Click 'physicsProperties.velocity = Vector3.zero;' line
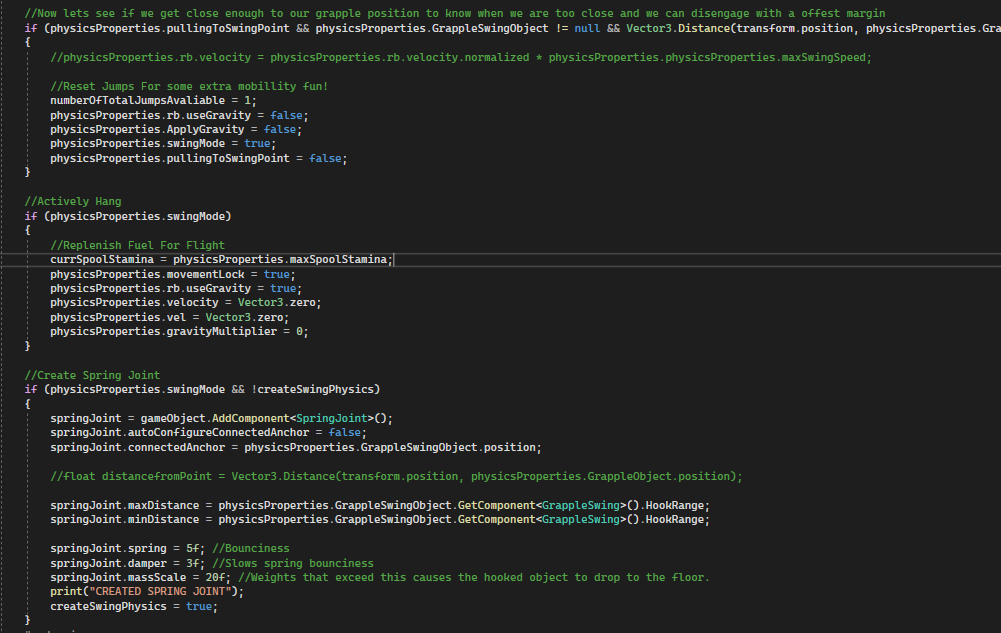Image resolution: width=1001 pixels, height=633 pixels. [186, 302]
